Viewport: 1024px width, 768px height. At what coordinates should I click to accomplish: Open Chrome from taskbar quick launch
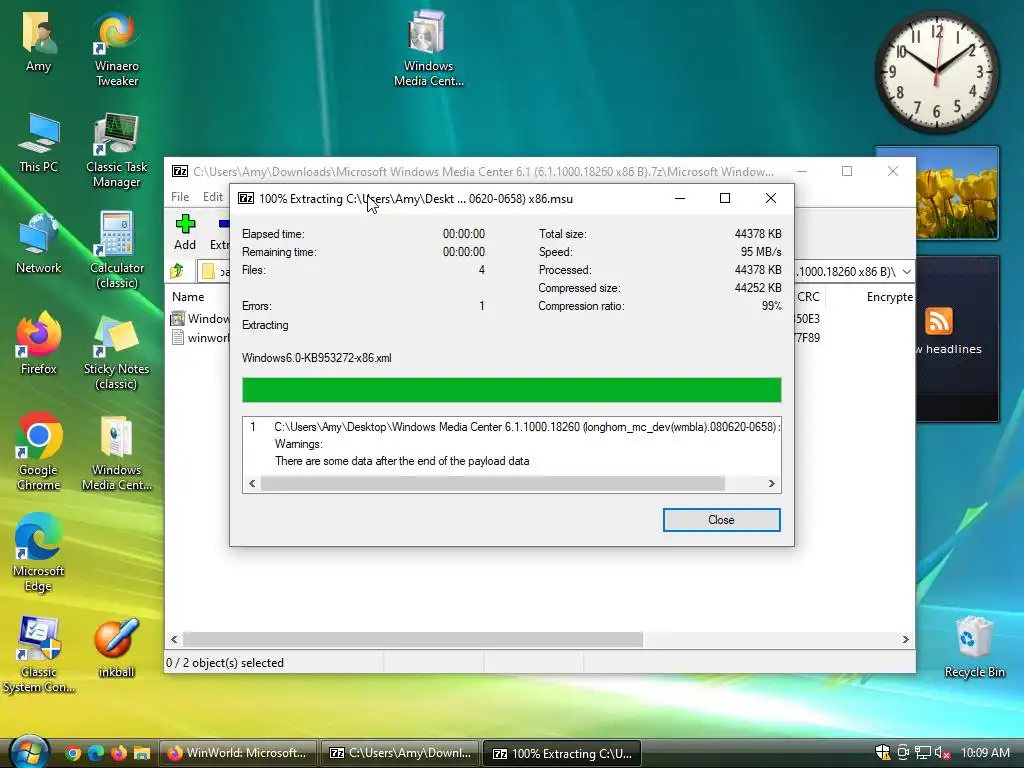tap(73, 753)
